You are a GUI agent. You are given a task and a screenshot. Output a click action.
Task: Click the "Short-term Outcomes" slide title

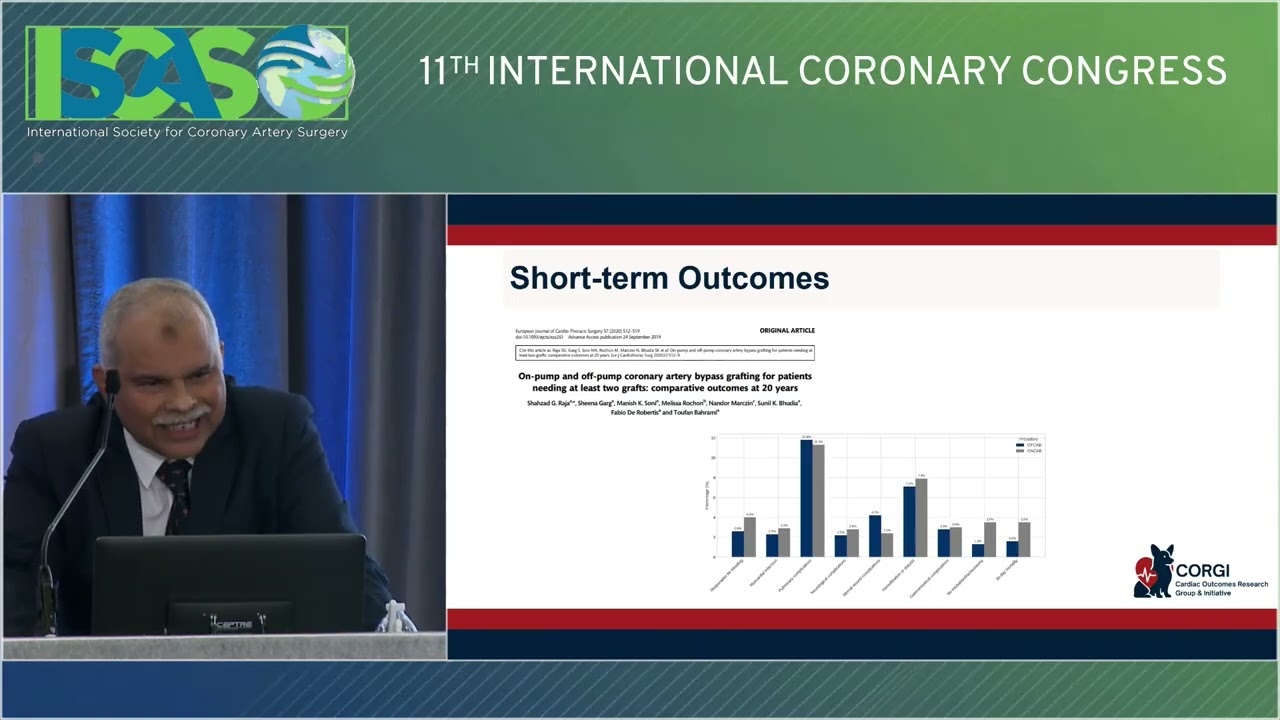pos(669,278)
